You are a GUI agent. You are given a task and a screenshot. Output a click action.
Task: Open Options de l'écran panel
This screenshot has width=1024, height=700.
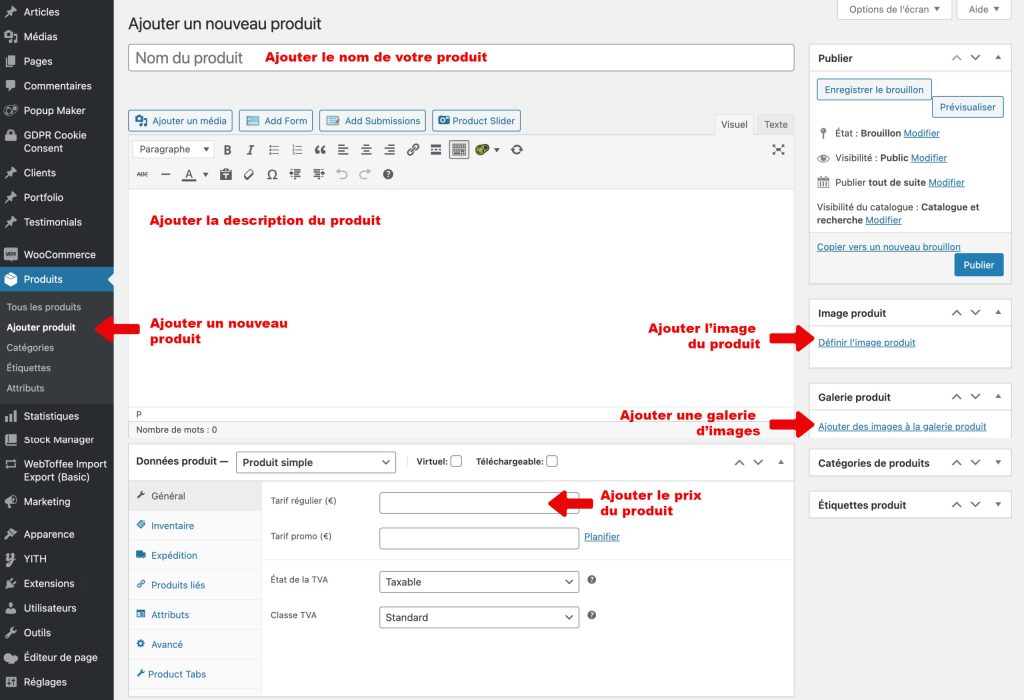(x=894, y=9)
